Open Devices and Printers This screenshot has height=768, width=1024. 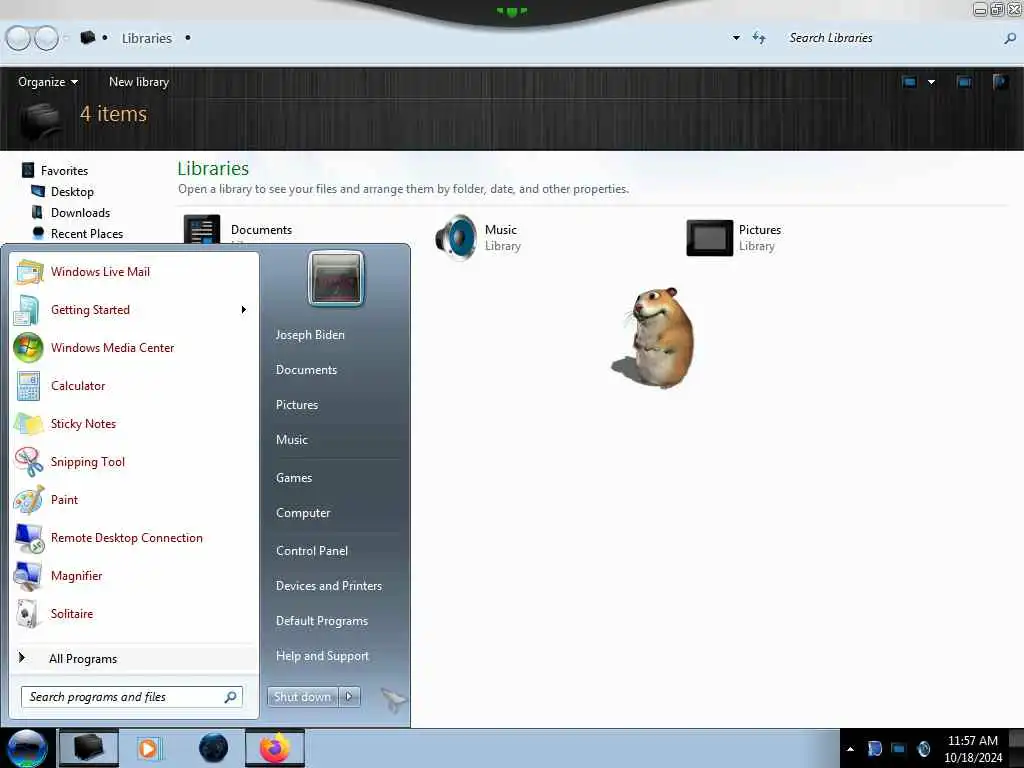328,586
